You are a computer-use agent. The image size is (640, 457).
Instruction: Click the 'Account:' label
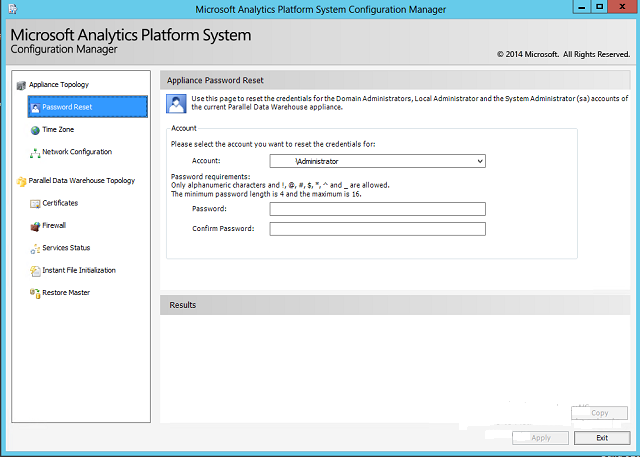(x=206, y=161)
